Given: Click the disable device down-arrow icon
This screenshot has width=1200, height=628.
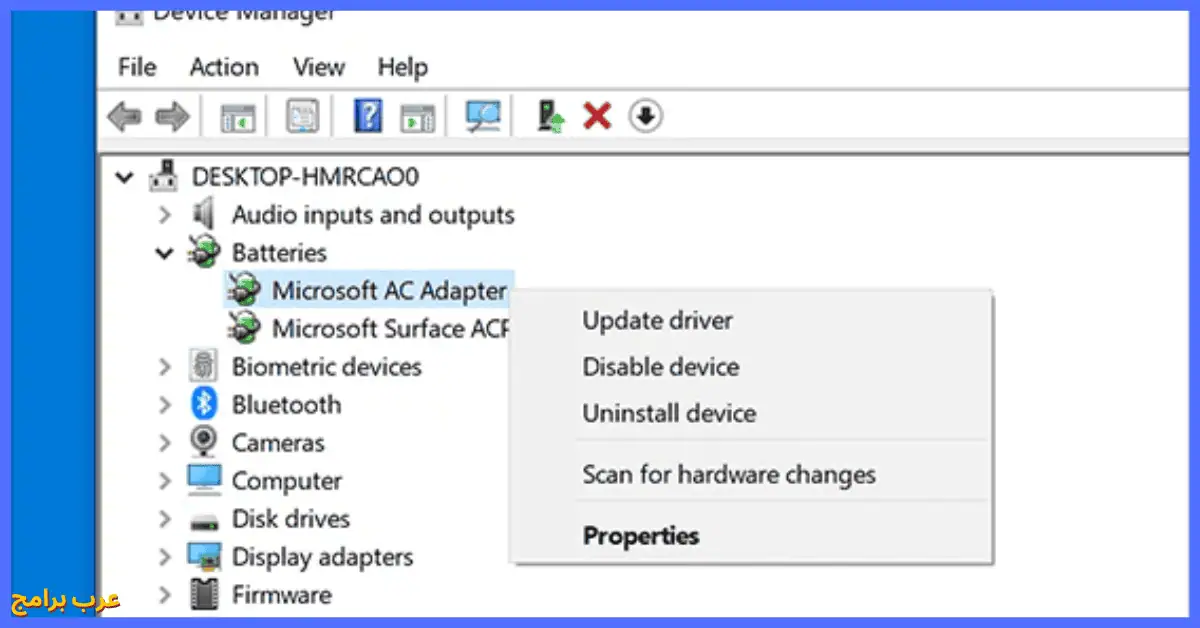Looking at the screenshot, I should coord(646,117).
